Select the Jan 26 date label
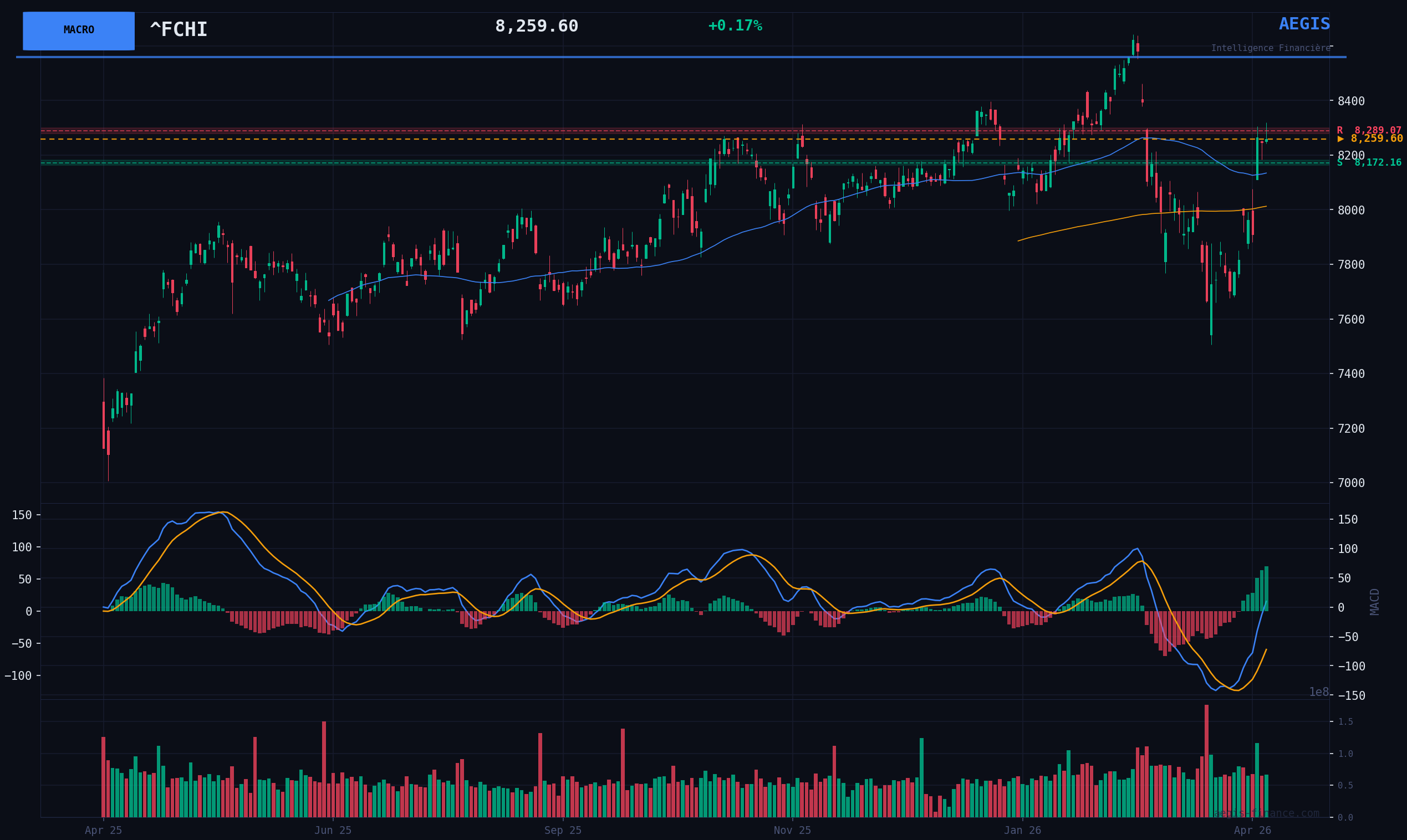The width and height of the screenshot is (1407, 840). [x=1022, y=831]
